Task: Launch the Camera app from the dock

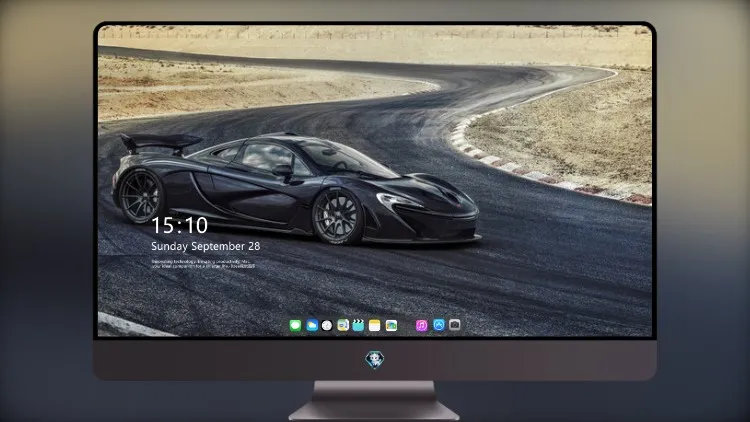Action: [x=455, y=325]
